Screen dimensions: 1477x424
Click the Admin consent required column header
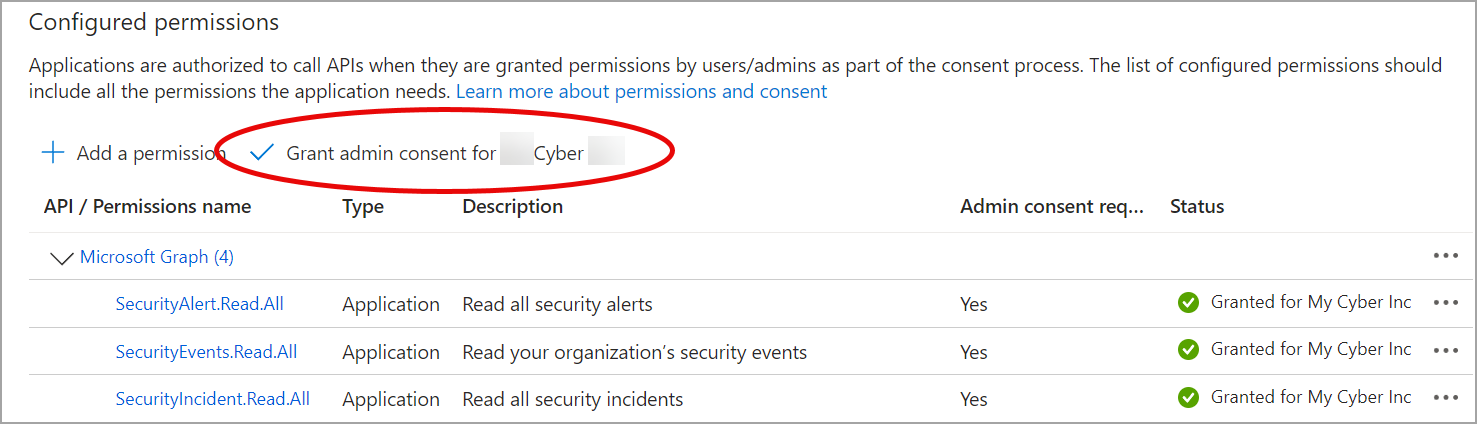pyautogui.click(x=1051, y=207)
